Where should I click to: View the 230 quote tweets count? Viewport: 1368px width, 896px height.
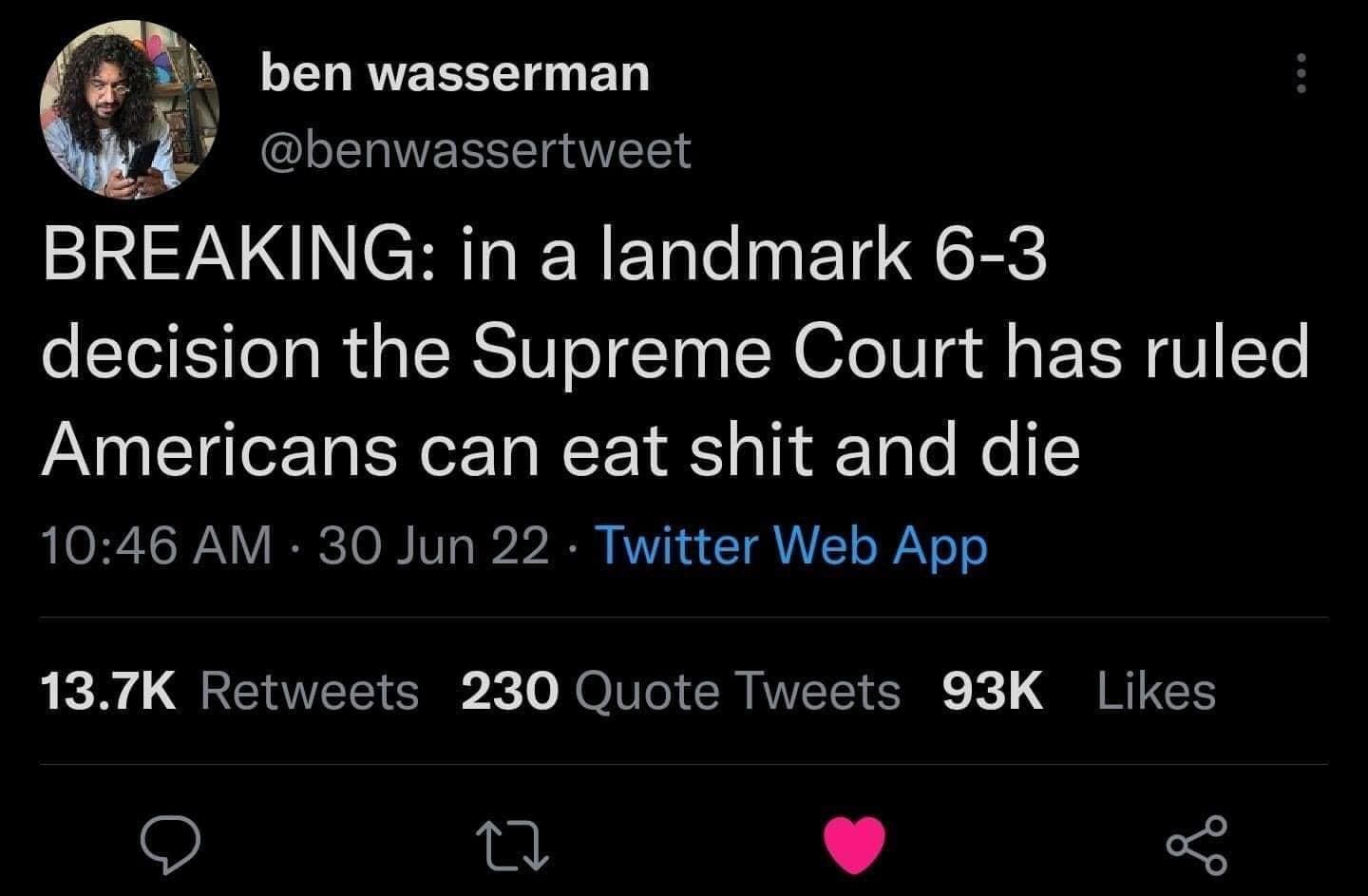[x=508, y=691]
